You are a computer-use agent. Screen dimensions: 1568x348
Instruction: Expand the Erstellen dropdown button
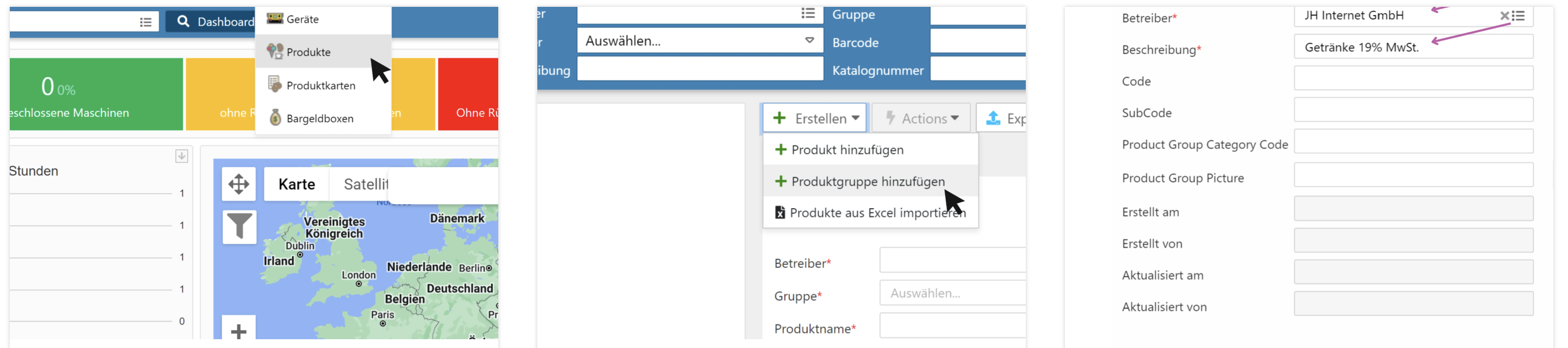815,118
